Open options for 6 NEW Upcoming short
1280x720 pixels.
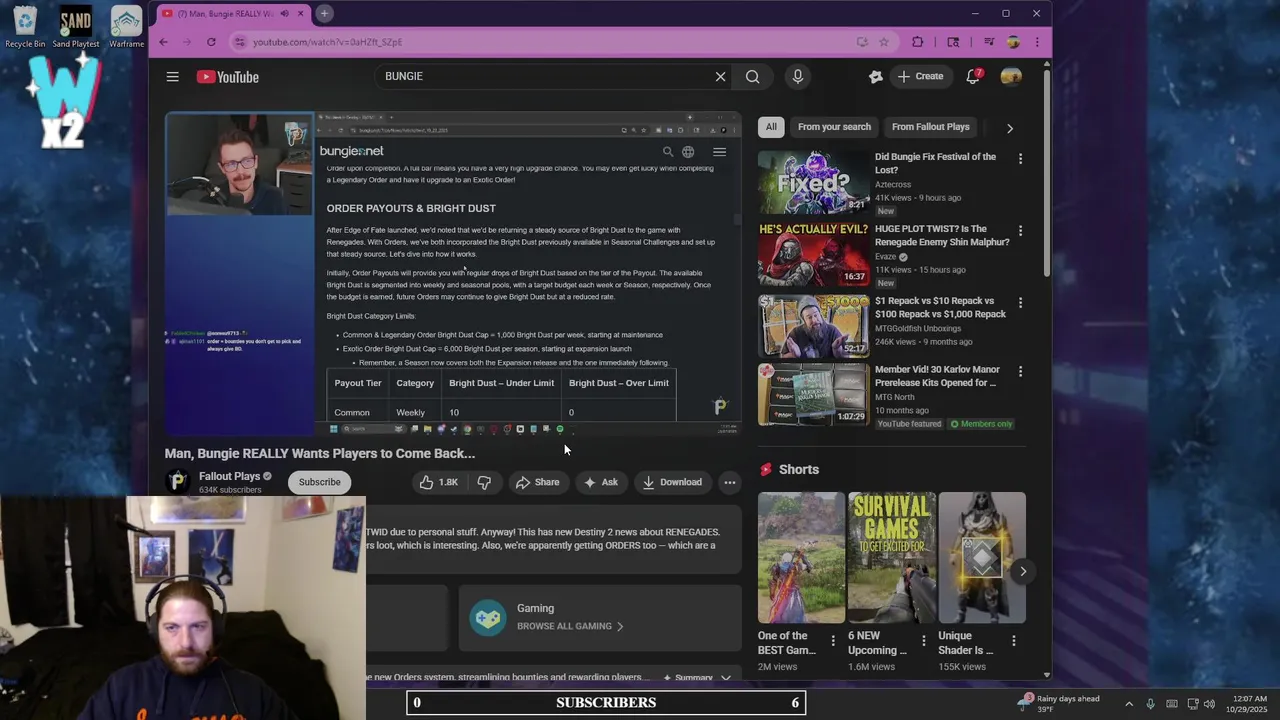pos(923,641)
